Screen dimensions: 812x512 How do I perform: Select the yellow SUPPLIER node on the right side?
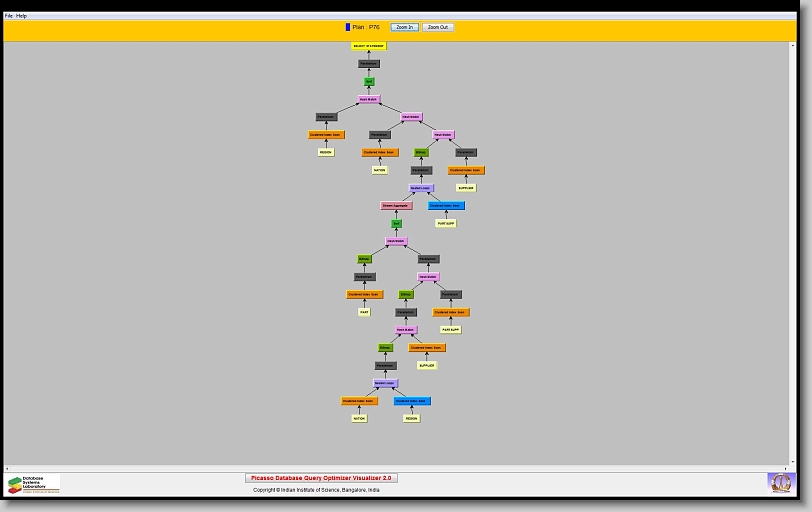[466, 188]
